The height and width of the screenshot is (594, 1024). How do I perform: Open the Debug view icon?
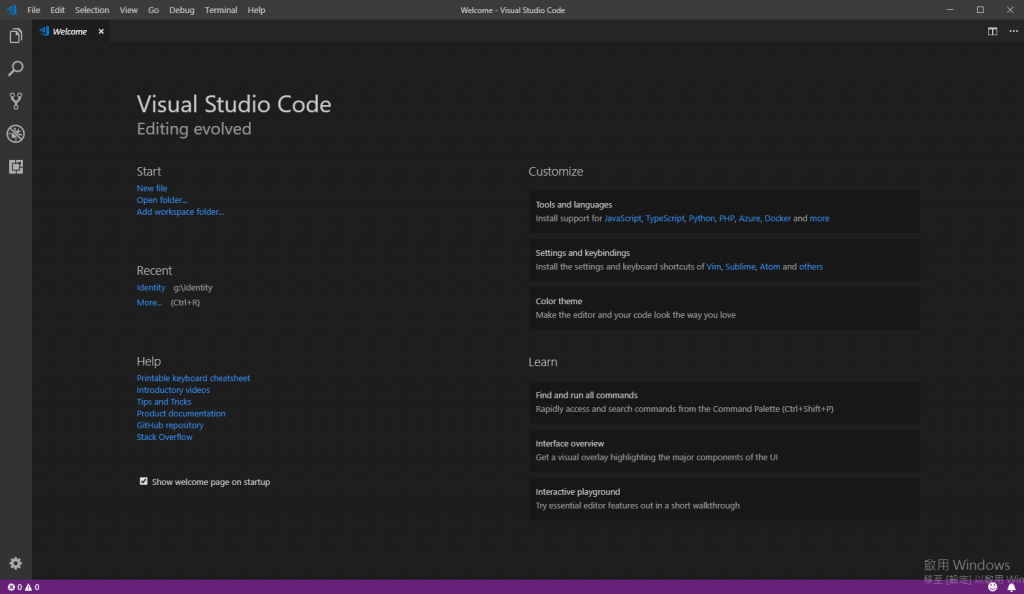tap(16, 134)
